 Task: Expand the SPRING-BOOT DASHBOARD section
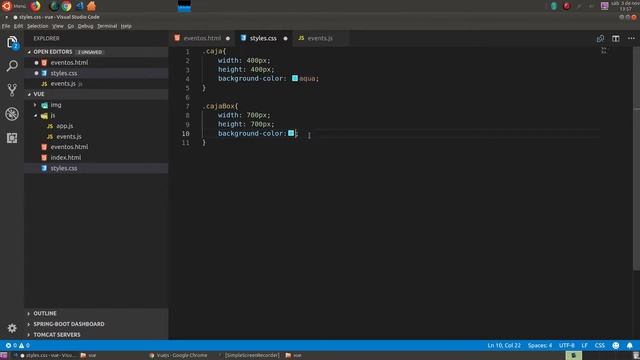pos(29,324)
